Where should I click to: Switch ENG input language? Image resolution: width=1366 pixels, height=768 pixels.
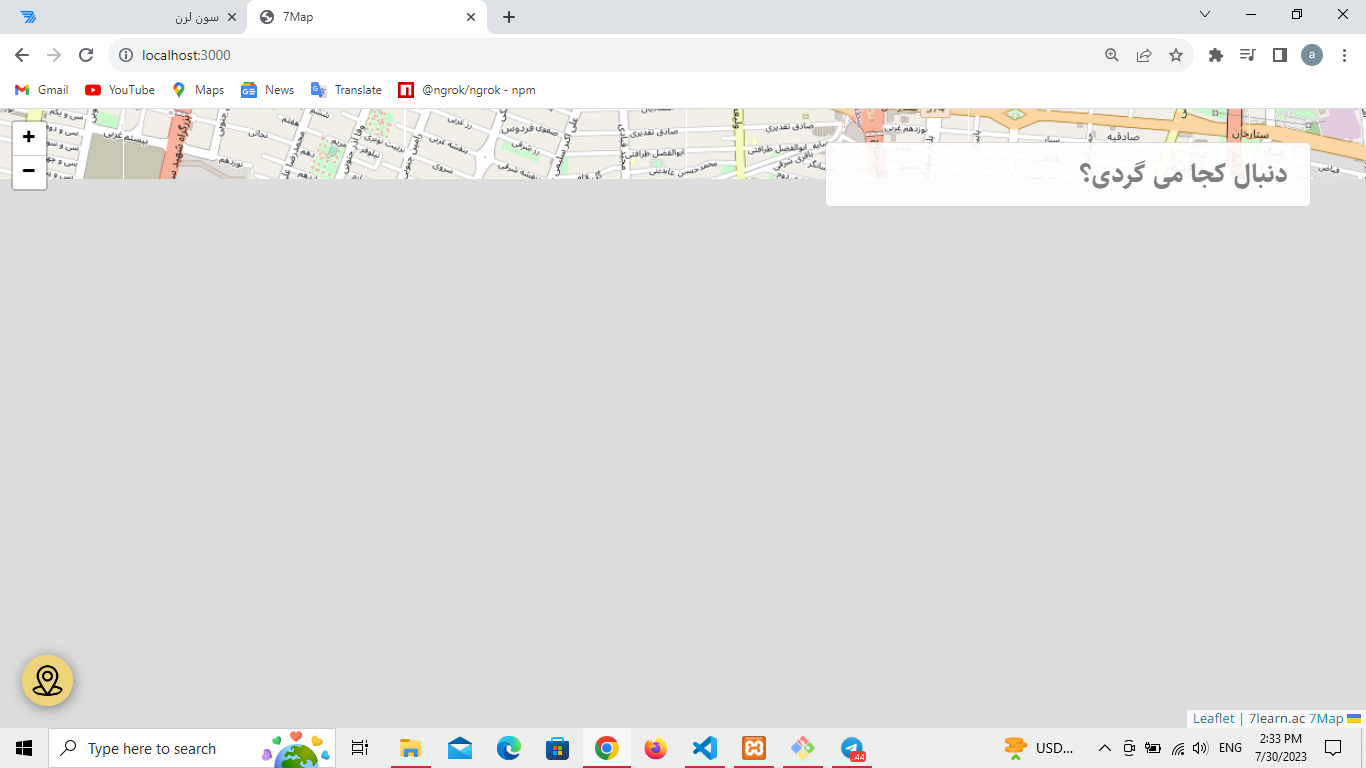pos(1230,748)
